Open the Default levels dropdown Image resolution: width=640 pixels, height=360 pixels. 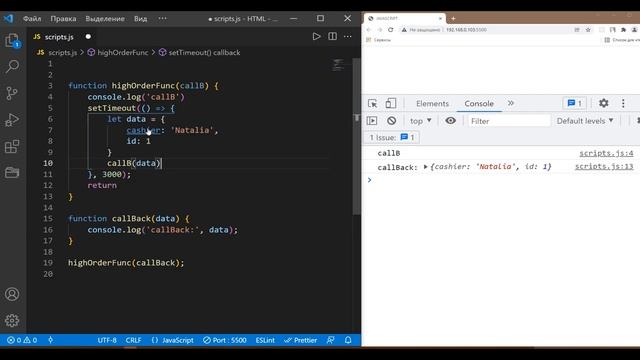click(585, 121)
